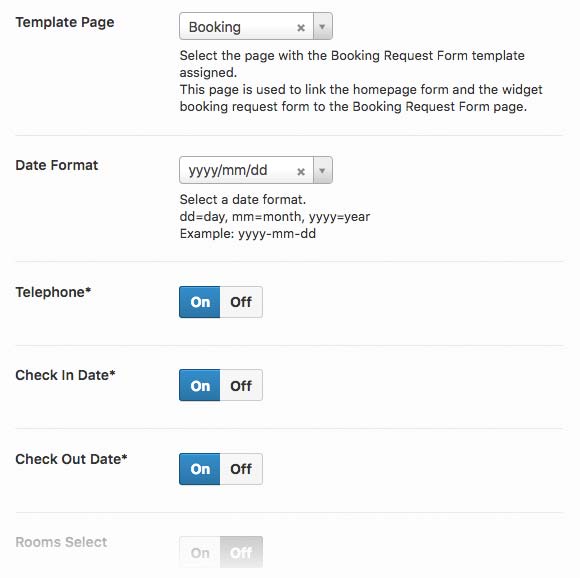Turn Rooms Select Off
The height and width of the screenshot is (578, 580).
(x=241, y=552)
